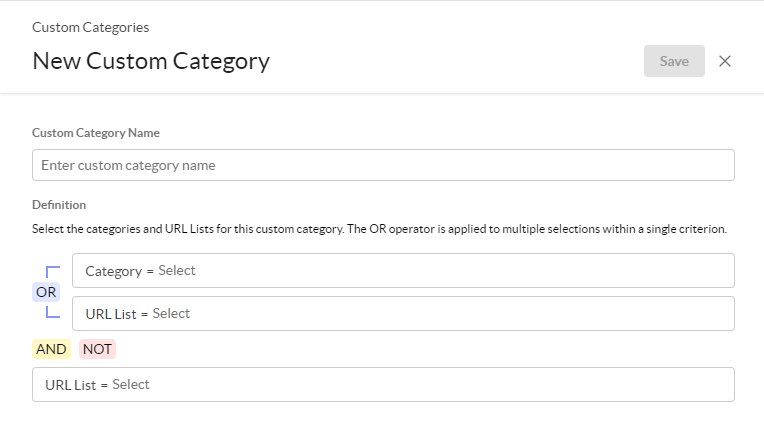Click the pink NOT operator badge
The width and height of the screenshot is (764, 438).
pos(97,349)
